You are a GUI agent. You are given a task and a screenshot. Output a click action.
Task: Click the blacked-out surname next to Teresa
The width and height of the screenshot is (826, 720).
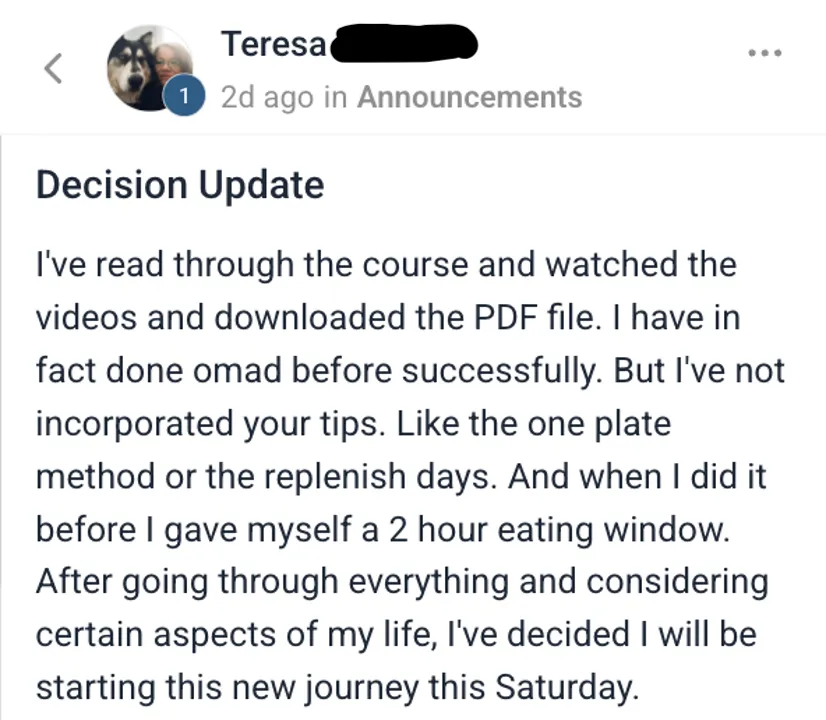404,43
